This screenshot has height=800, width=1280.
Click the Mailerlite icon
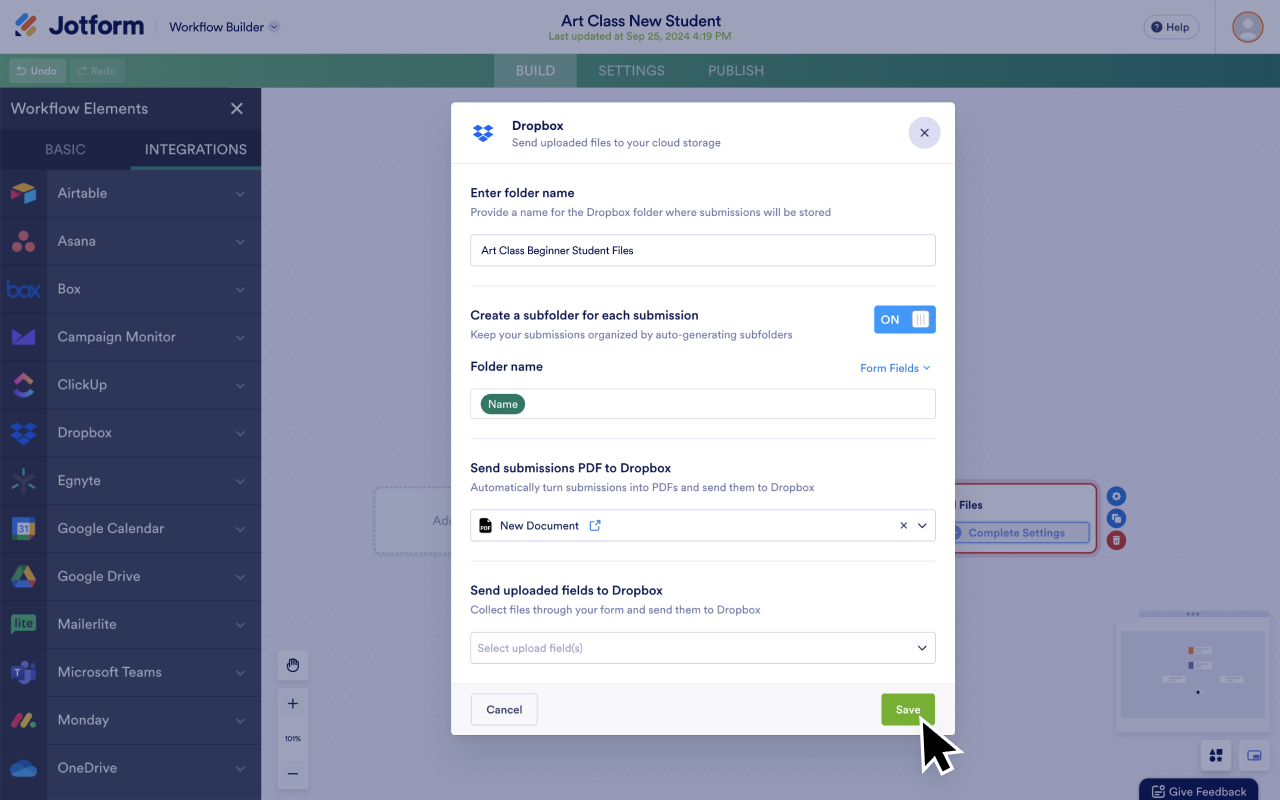23,624
